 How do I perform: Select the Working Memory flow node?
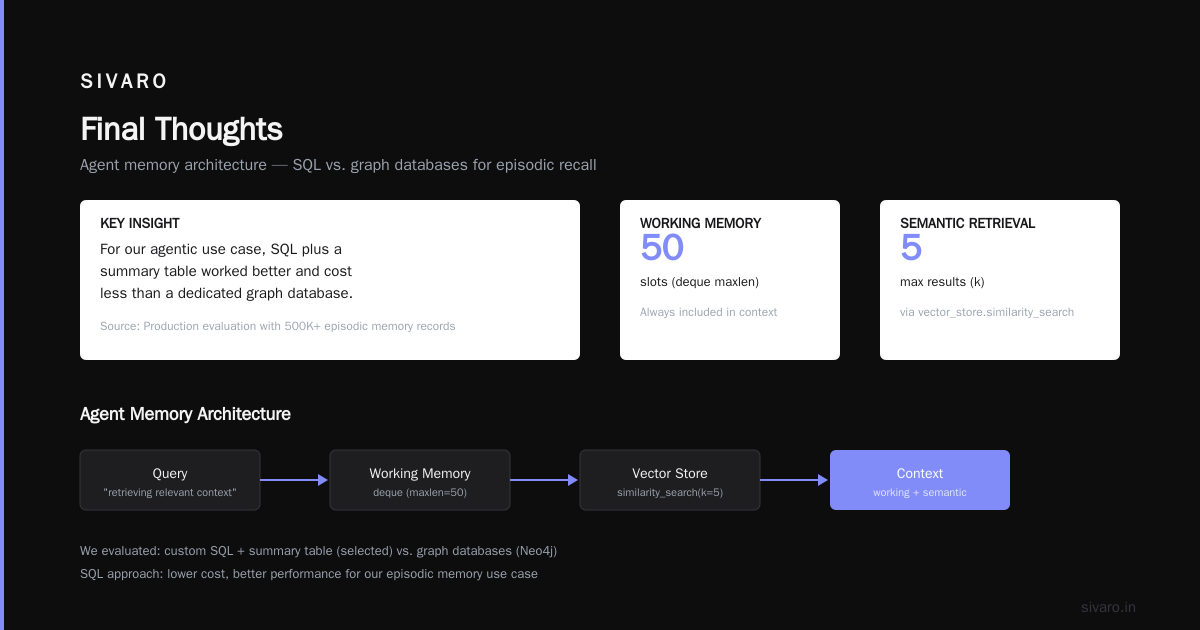click(x=420, y=480)
